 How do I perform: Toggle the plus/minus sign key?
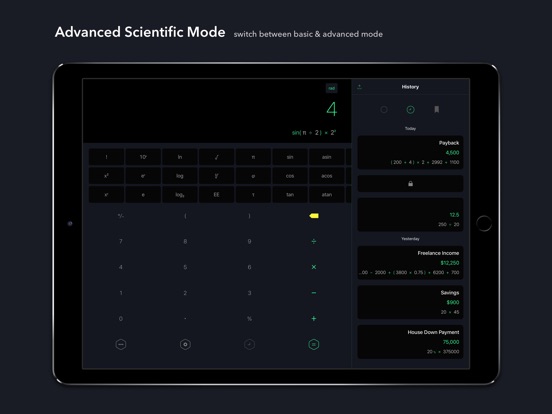click(121, 216)
